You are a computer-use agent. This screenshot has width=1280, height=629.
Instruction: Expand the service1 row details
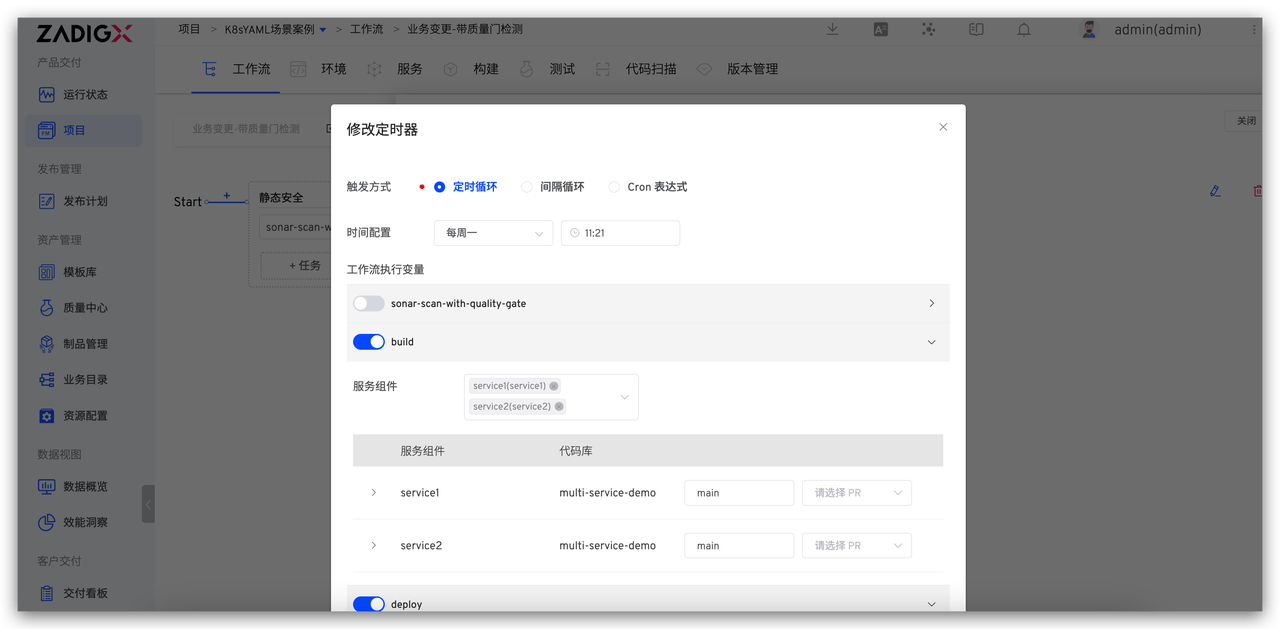(373, 492)
